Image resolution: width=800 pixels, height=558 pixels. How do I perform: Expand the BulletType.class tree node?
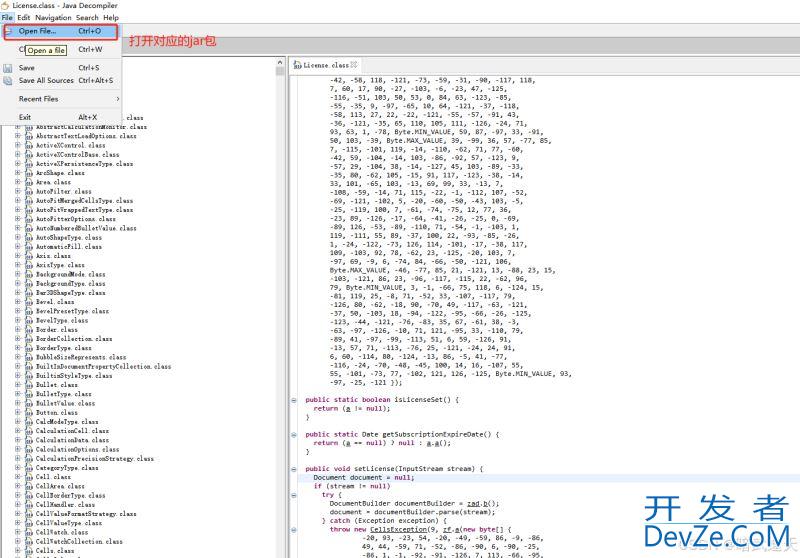pos(18,394)
